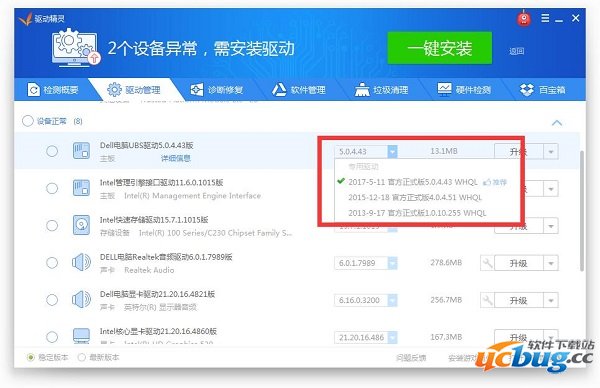Viewport: 600px width, 388px height.
Task: Click the speaker icon for Realtek音频驱动
Action: (x=81, y=262)
